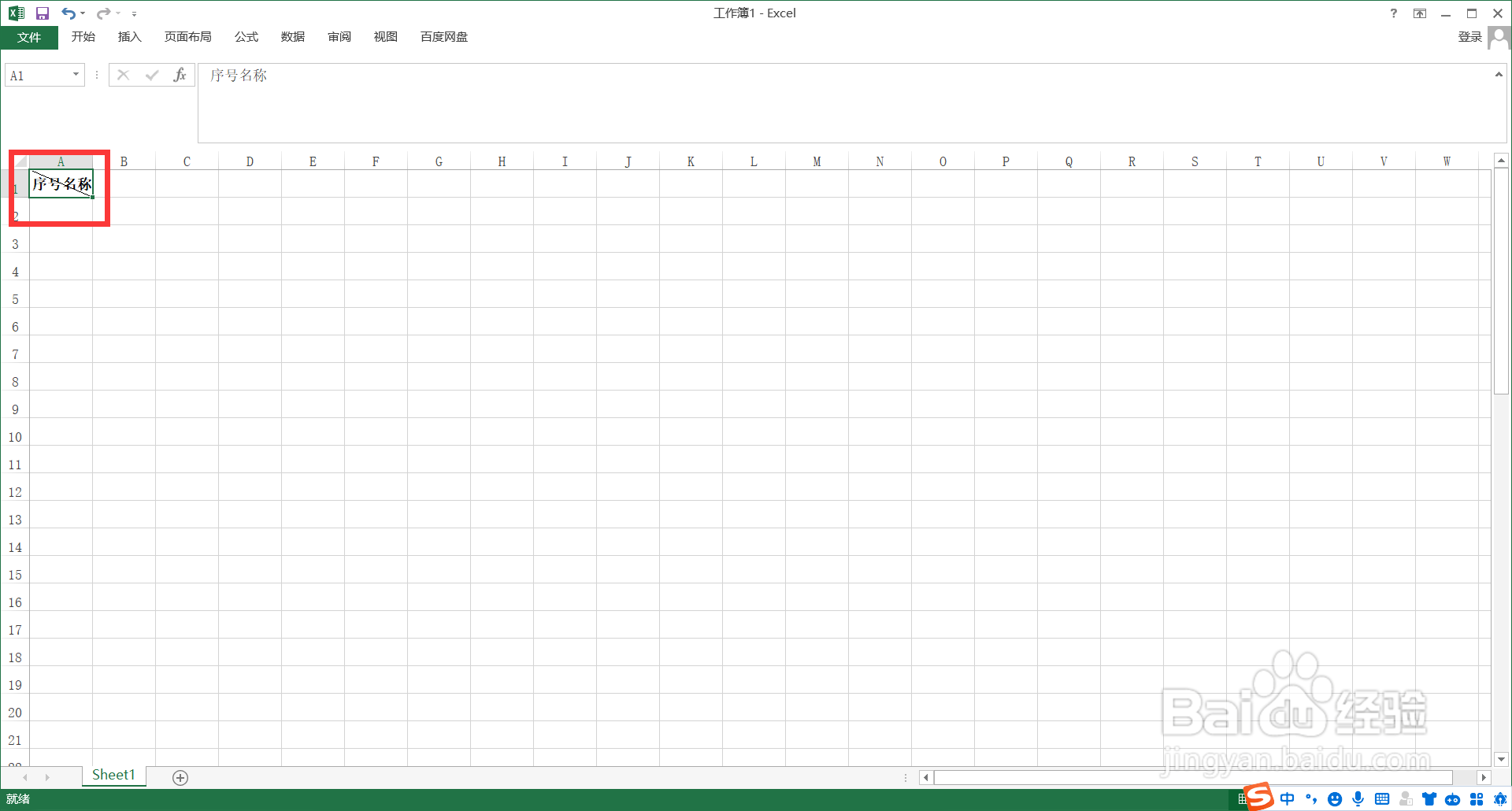This screenshot has width=1512, height=811.
Task: Select column F header
Action: pos(376,161)
